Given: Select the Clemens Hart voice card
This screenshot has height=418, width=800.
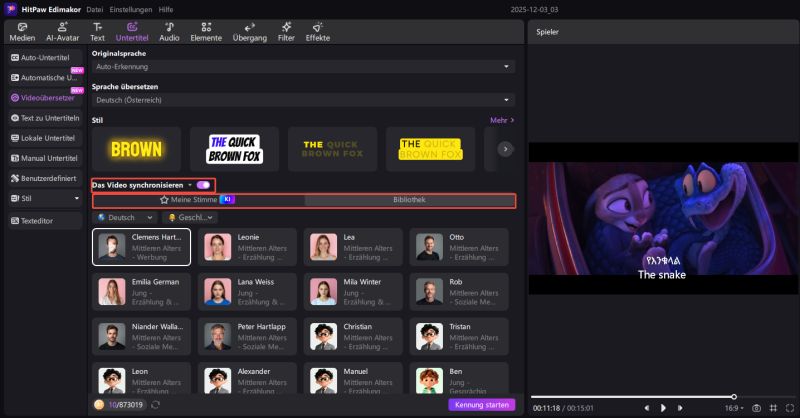Looking at the screenshot, I should [x=141, y=246].
